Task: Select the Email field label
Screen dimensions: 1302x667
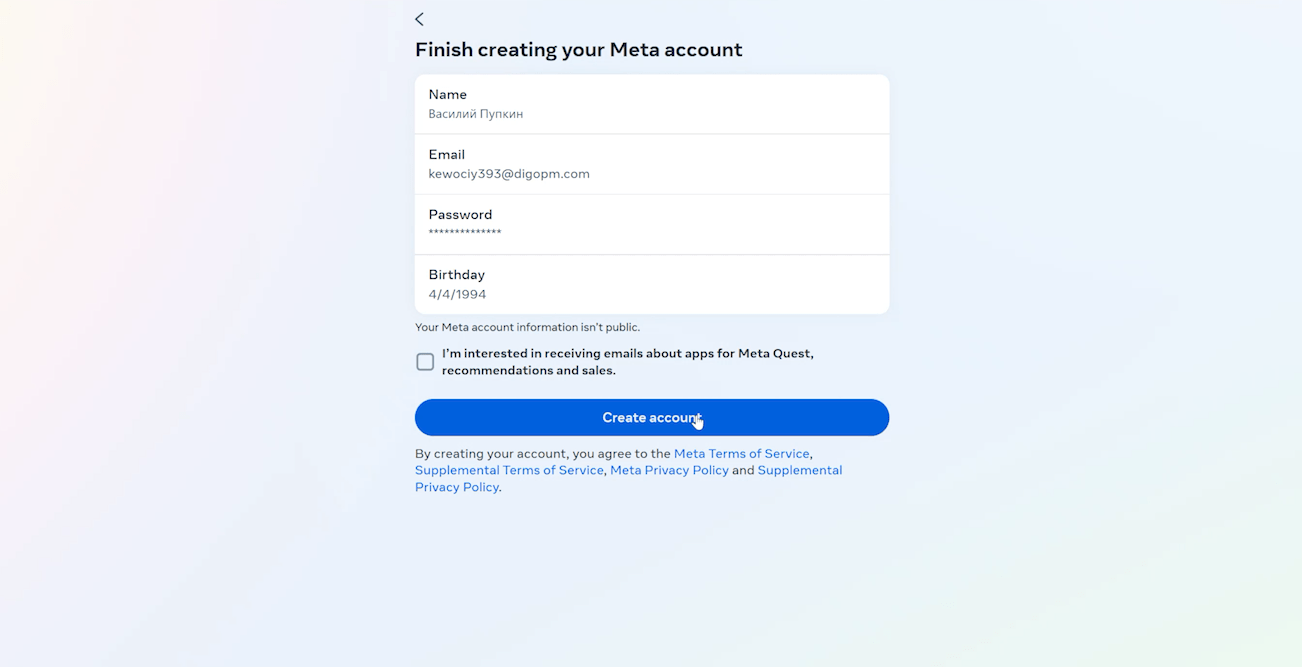Action: tap(446, 154)
